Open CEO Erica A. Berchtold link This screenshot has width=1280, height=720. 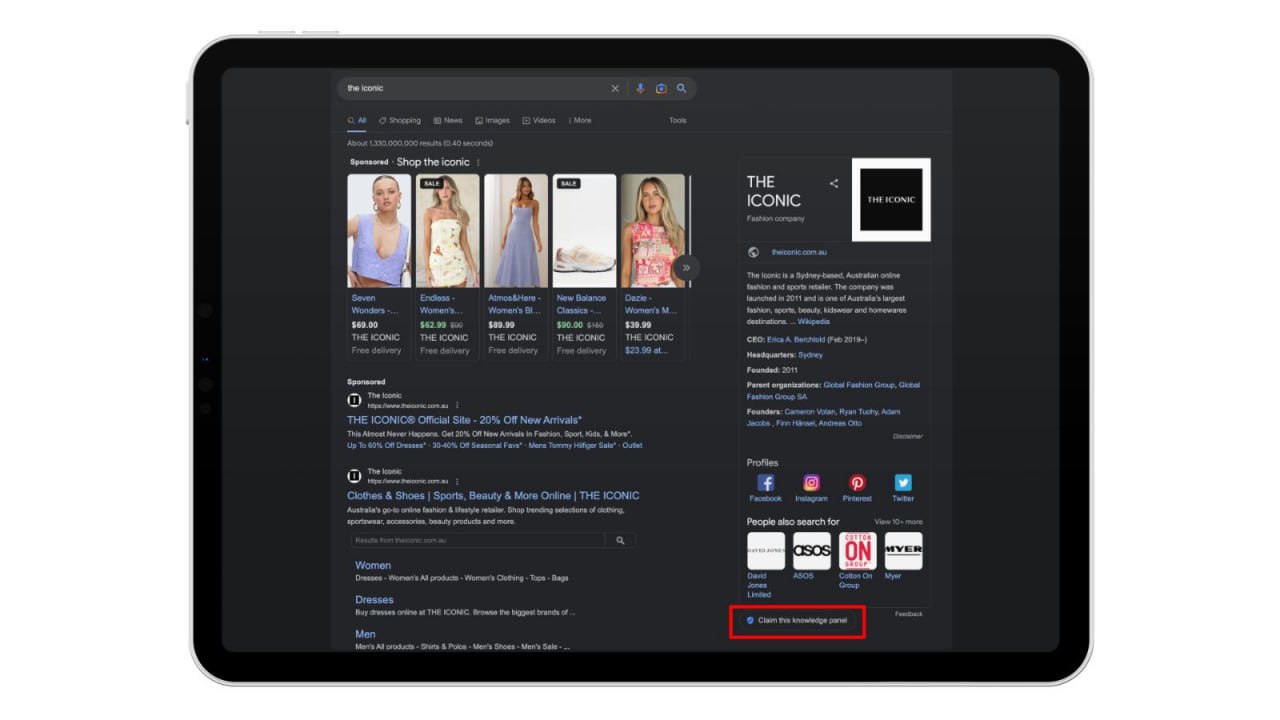click(795, 340)
